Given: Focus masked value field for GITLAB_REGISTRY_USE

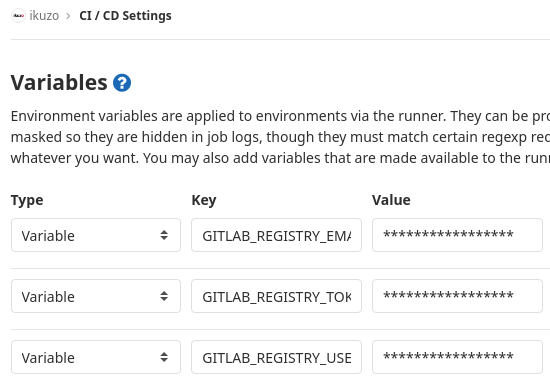Looking at the screenshot, I should (x=457, y=357).
